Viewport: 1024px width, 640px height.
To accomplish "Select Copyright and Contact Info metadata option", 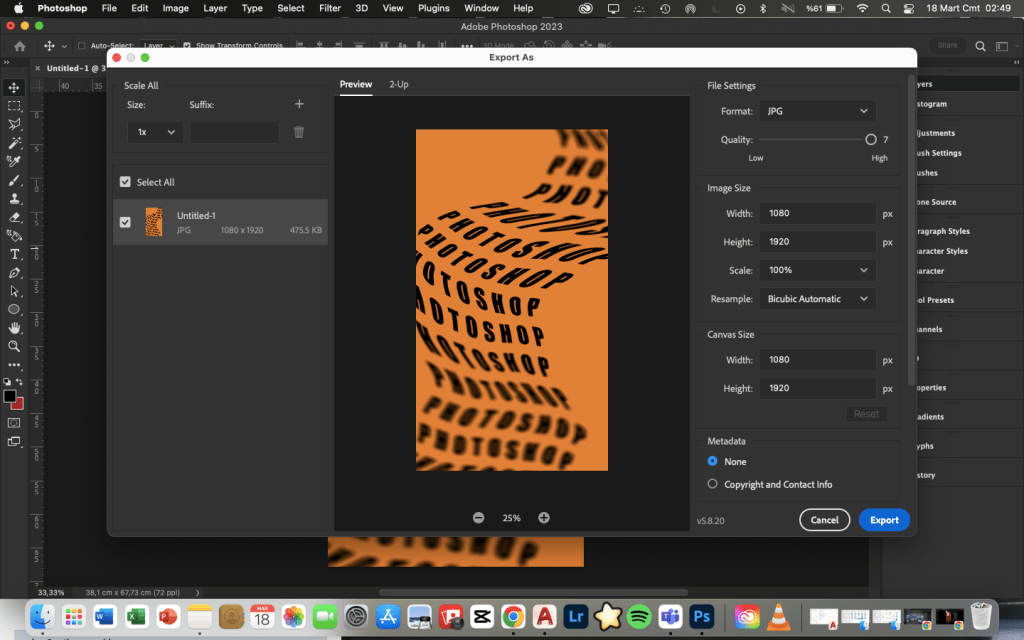I will (x=712, y=484).
